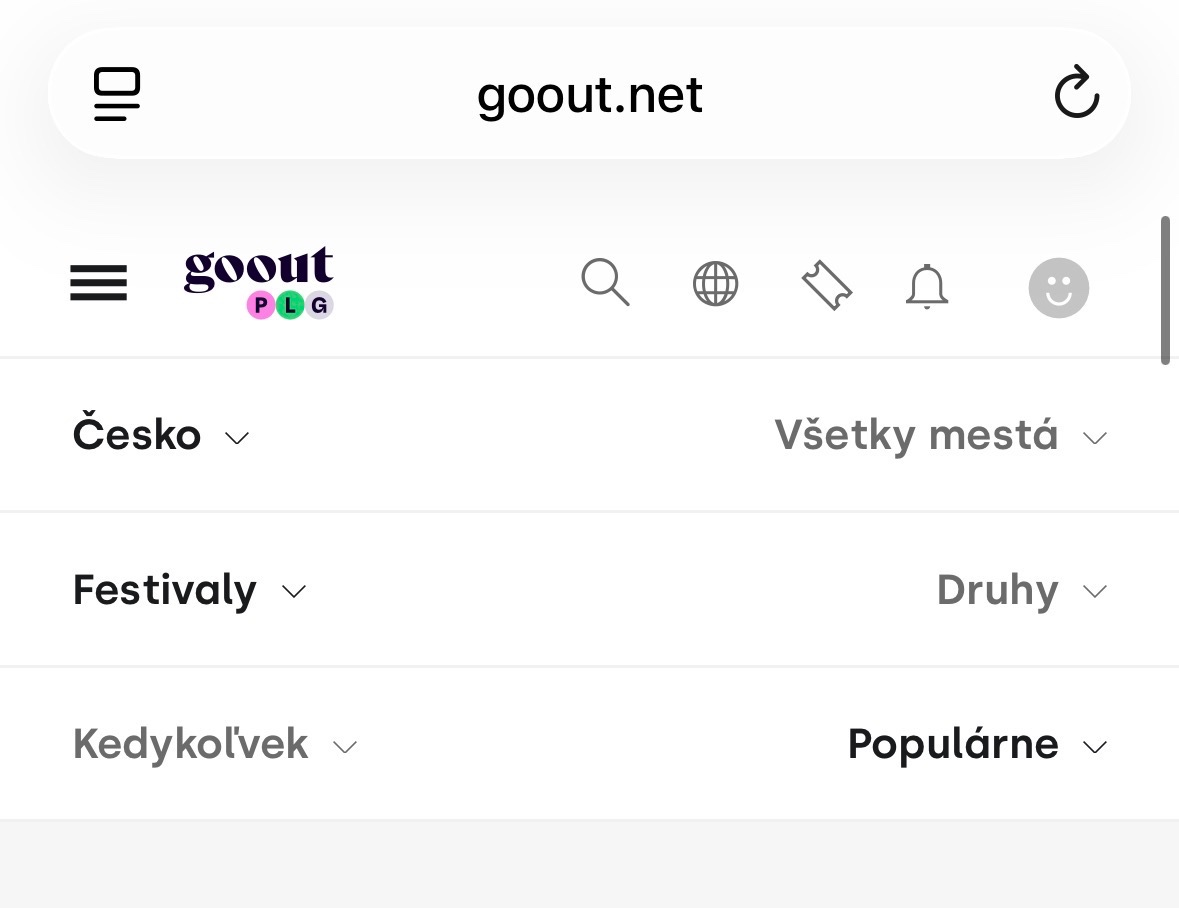Reload the page with the refresh icon
1179x908 pixels.
pyautogui.click(x=1077, y=93)
